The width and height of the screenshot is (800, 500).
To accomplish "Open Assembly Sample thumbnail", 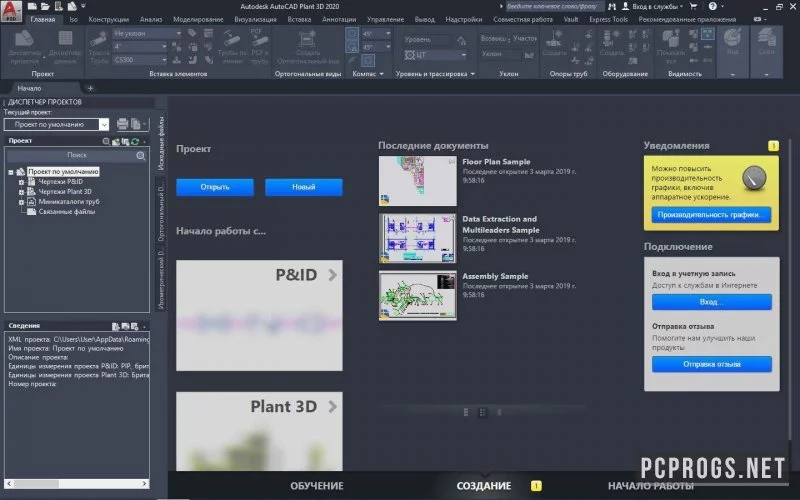I will pyautogui.click(x=417, y=296).
